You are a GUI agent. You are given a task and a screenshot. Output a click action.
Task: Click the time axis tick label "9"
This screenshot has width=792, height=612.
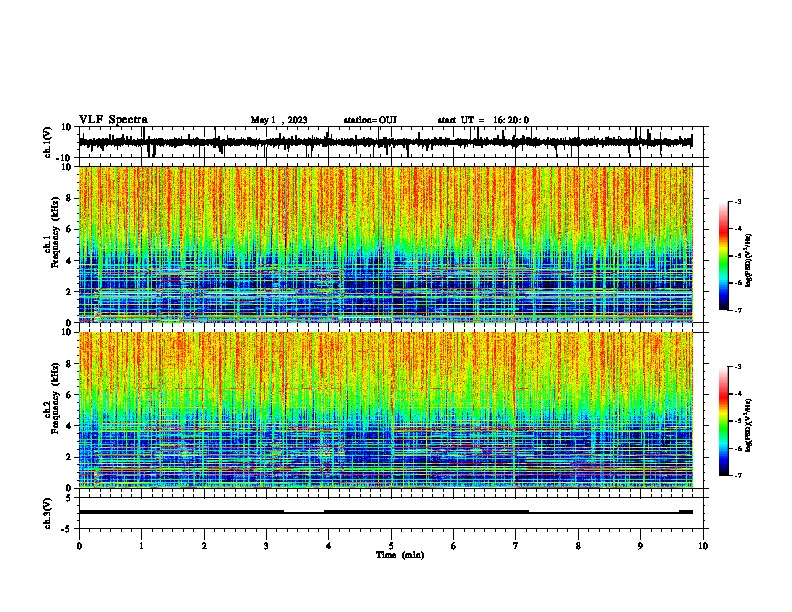coord(640,546)
